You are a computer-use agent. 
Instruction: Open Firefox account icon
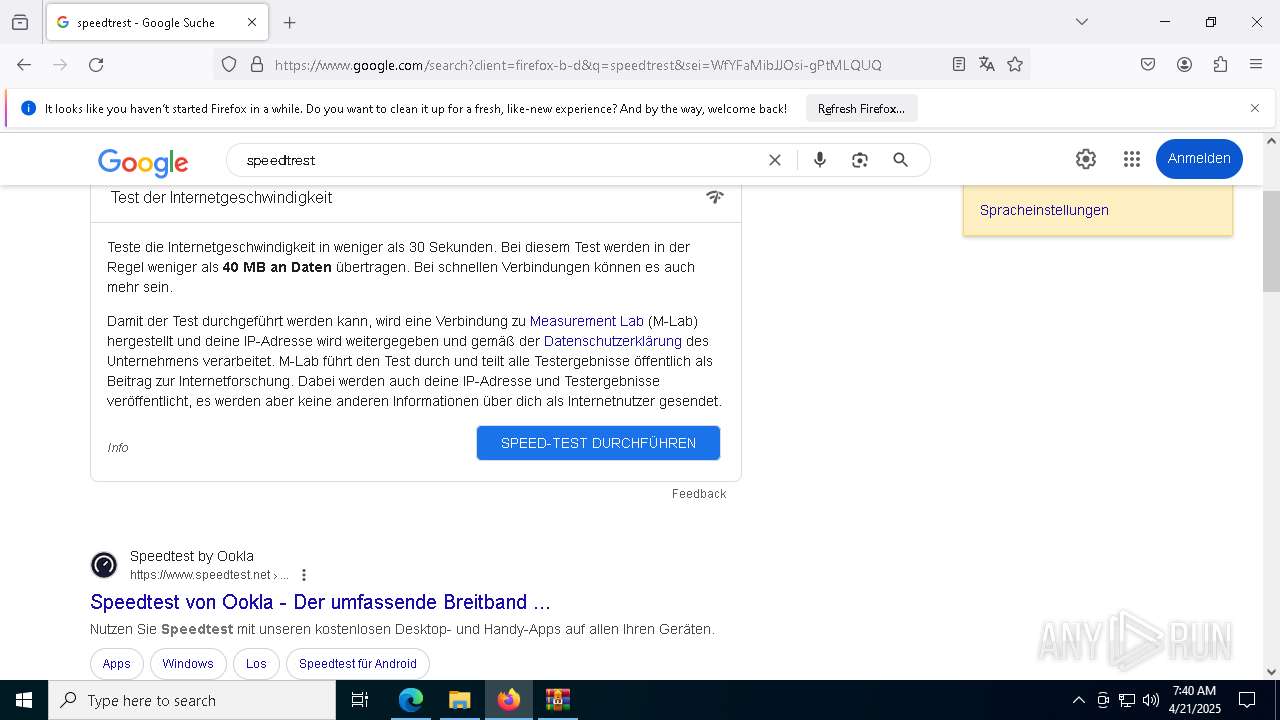[x=1184, y=64]
